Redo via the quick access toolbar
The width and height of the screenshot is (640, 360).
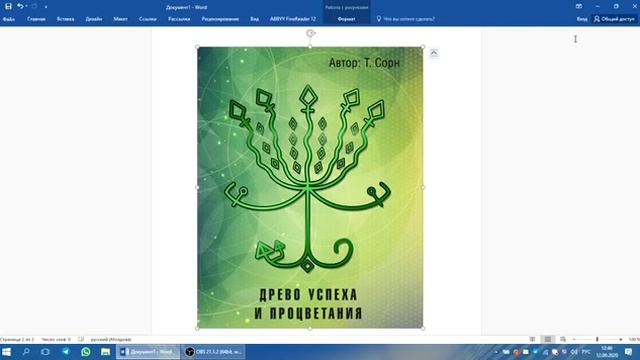pos(35,7)
